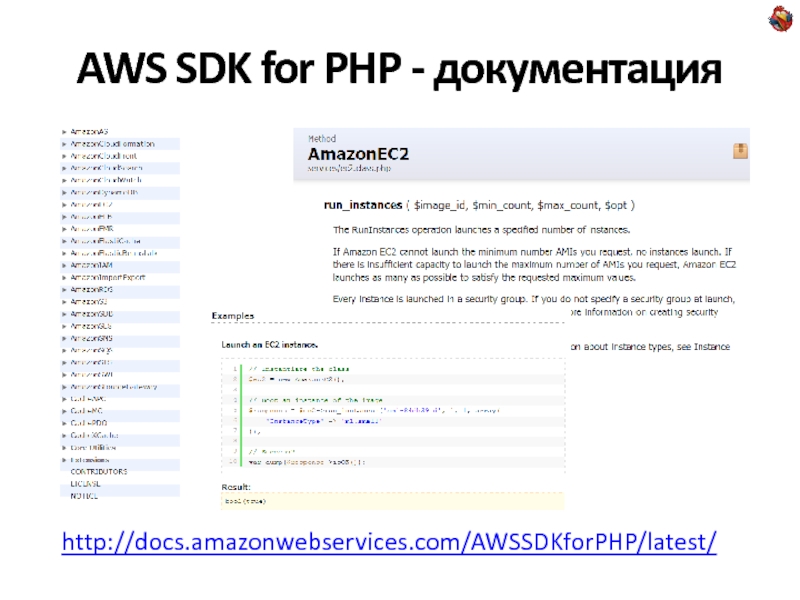Click the AmazonEC2 class title
This screenshot has width=800, height=600.
pos(358,154)
